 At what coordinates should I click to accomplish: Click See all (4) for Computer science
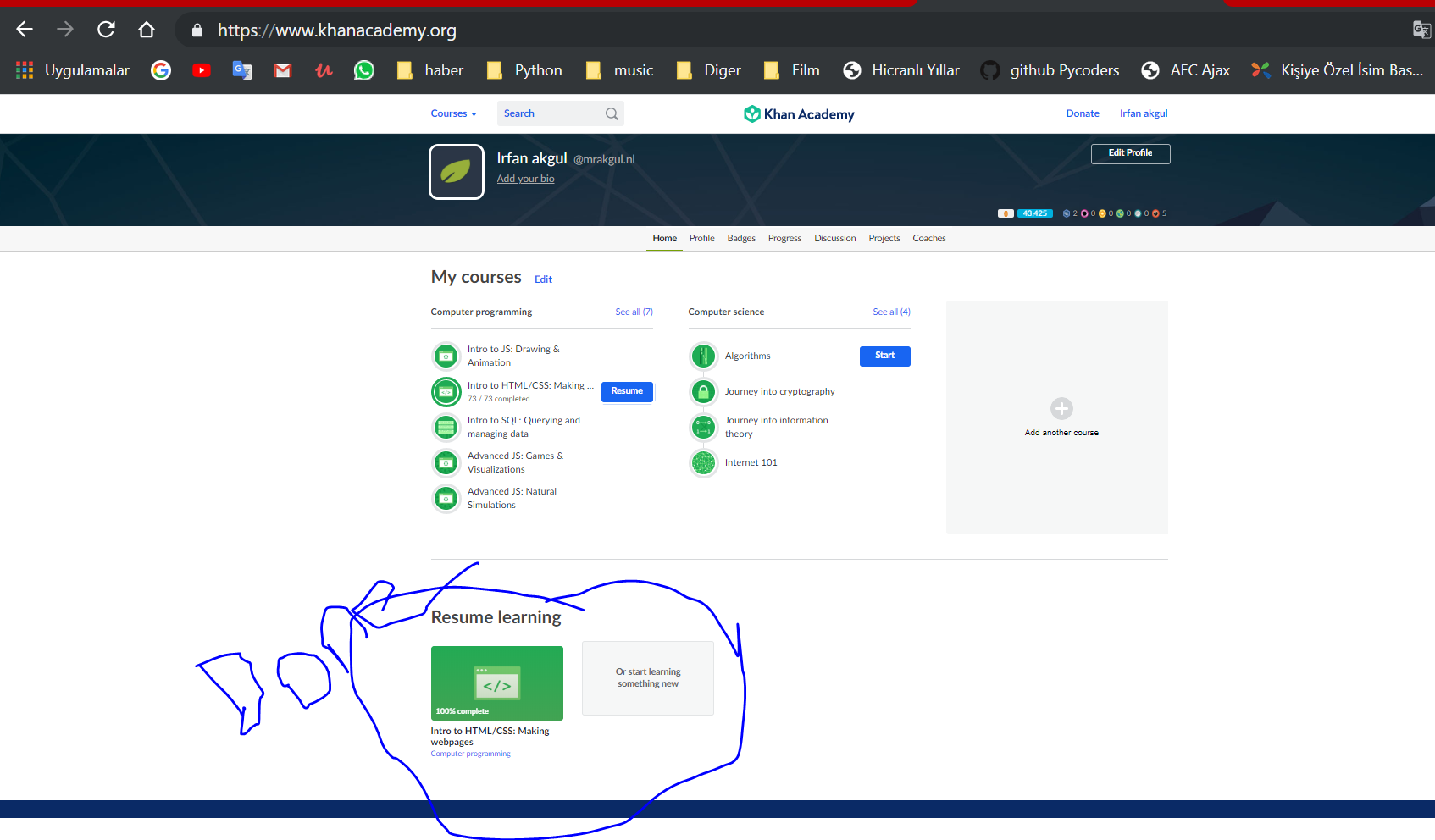891,312
